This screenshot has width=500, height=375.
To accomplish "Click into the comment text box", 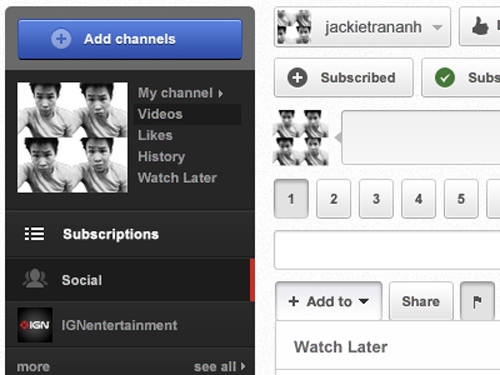I will 421,137.
